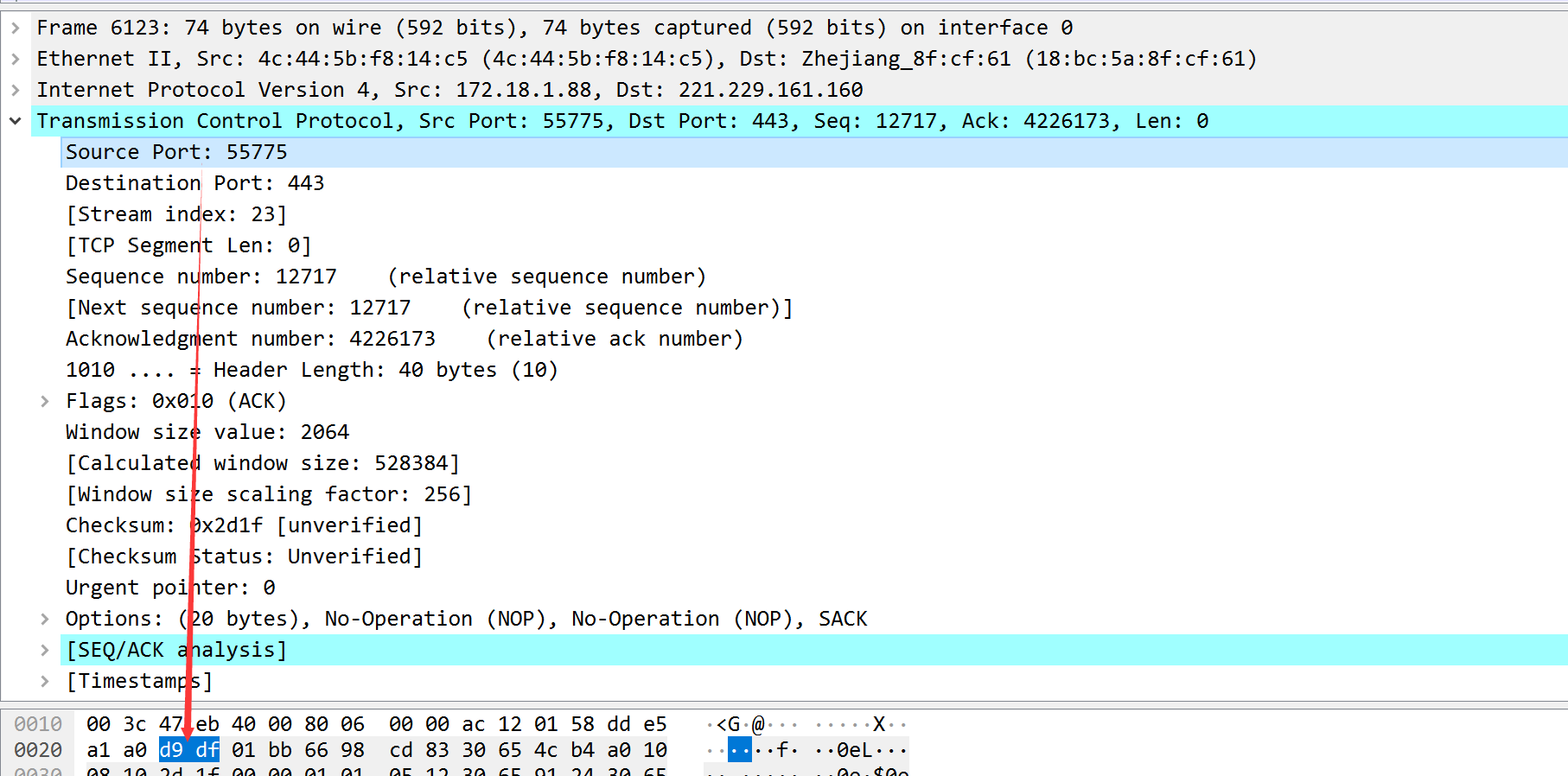1568x776 pixels.
Task: Select the [Checksum Status: Unverified] row
Action: [x=814, y=557]
